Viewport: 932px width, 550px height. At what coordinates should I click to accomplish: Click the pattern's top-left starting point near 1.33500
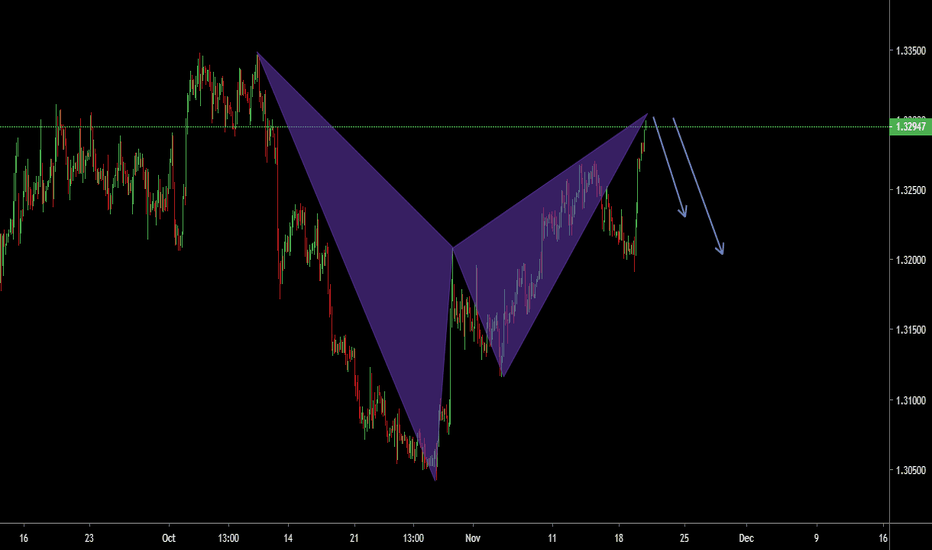(x=258, y=53)
